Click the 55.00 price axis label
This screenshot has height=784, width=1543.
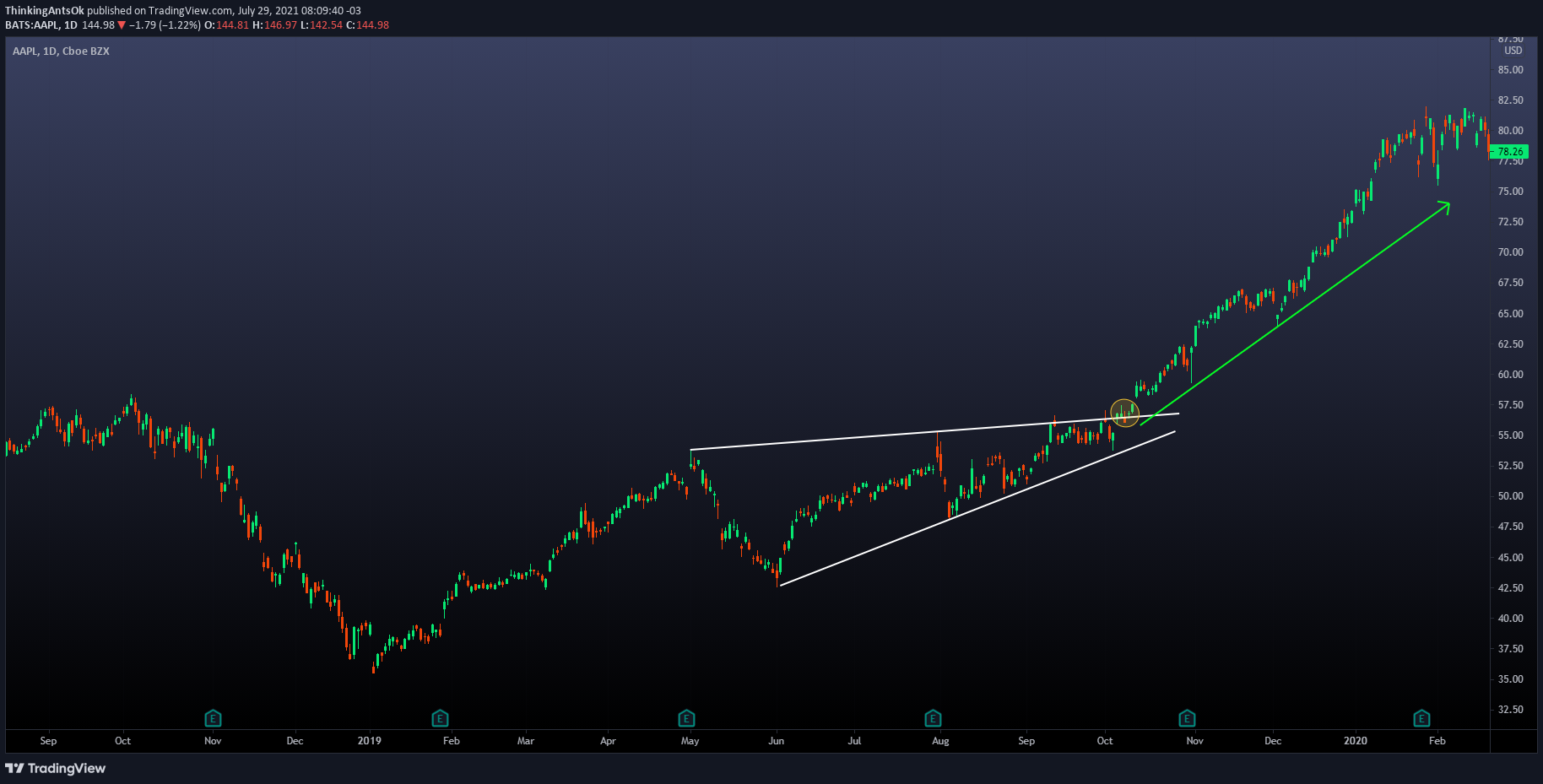pos(1510,435)
